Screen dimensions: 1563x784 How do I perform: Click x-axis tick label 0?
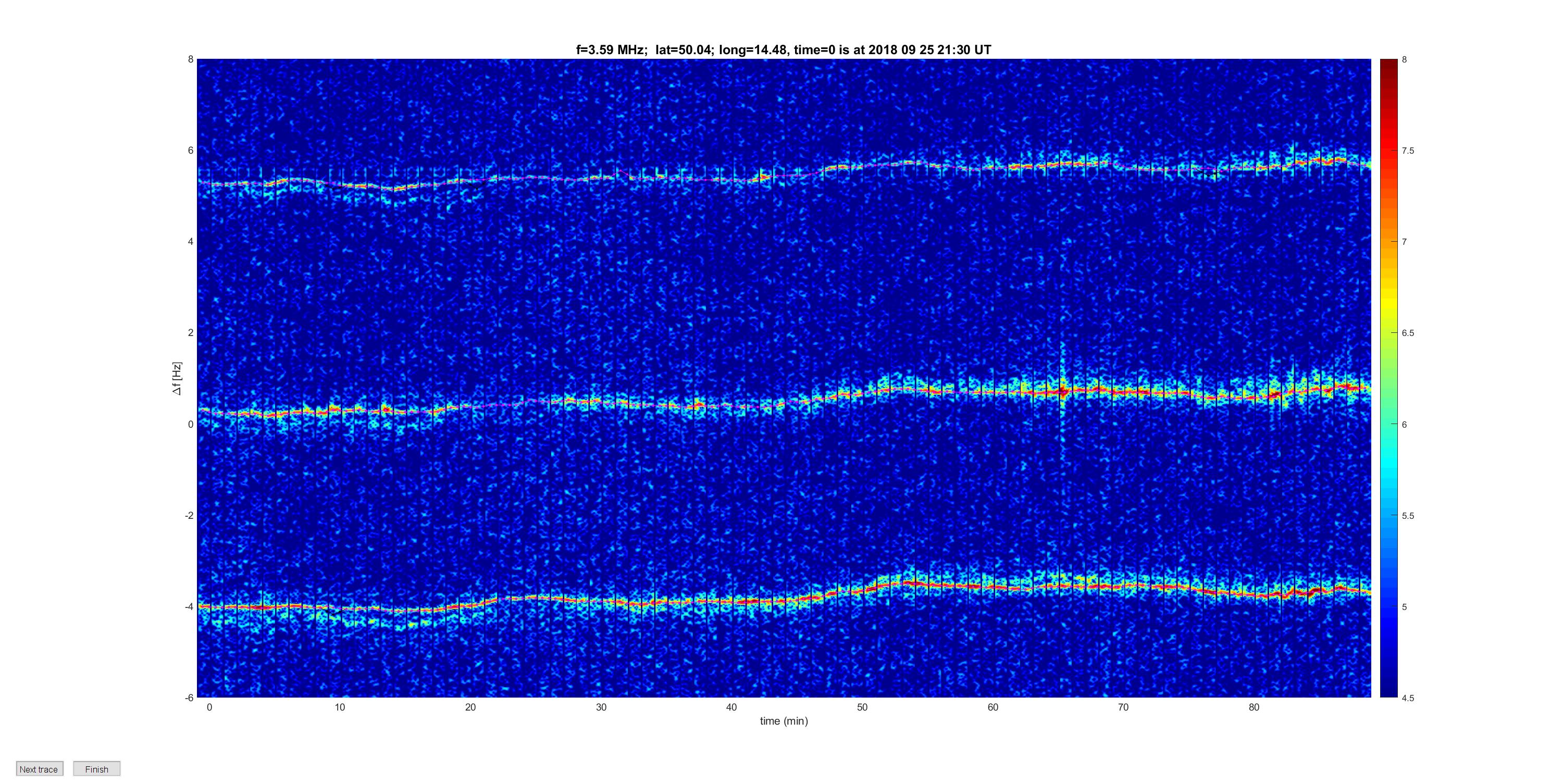[209, 707]
